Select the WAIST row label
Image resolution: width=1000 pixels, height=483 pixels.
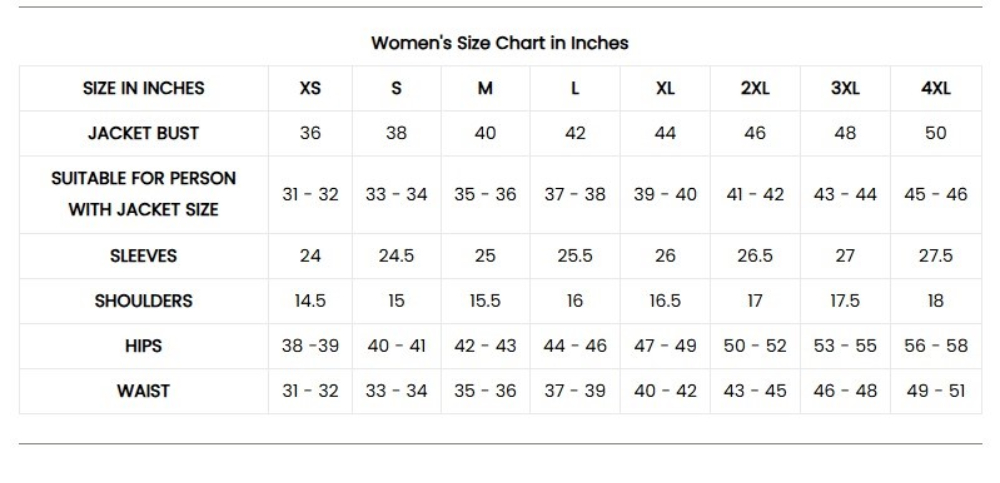click(x=143, y=391)
